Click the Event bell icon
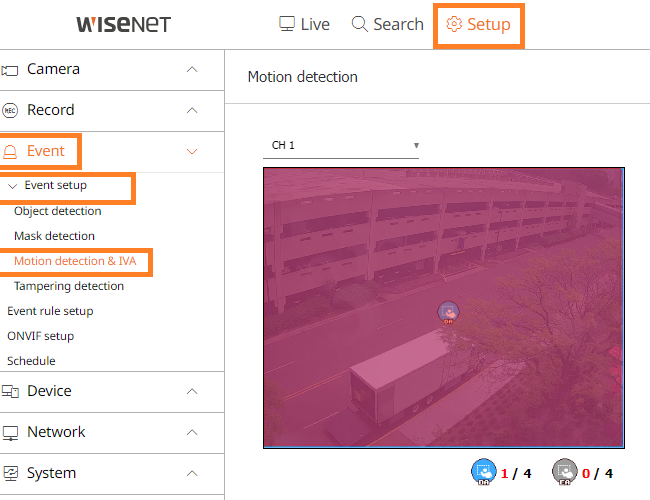Screen dimensions: 650x500 (x=10, y=152)
